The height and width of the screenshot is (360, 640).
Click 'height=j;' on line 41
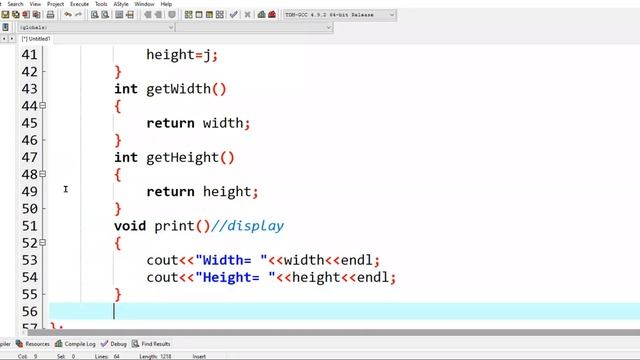(x=182, y=55)
